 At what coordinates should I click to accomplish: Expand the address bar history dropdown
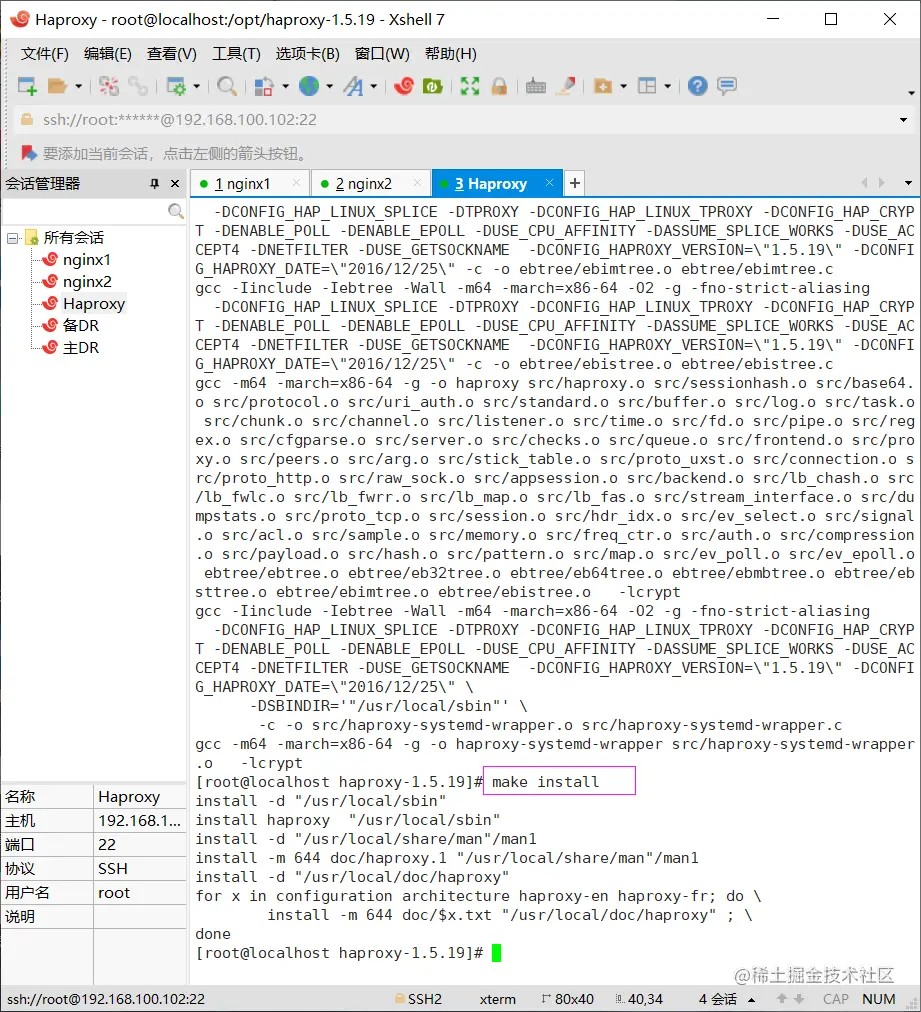tap(903, 120)
